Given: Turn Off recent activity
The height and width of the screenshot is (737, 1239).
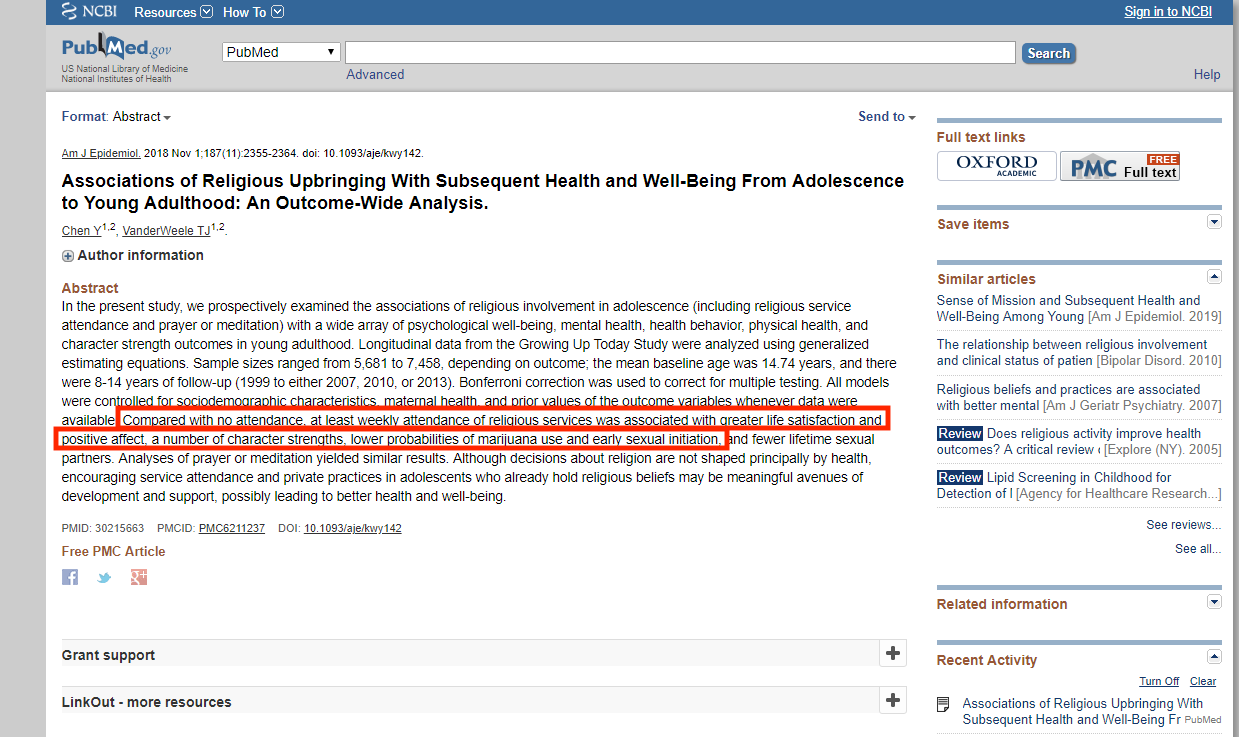Looking at the screenshot, I should point(1159,681).
